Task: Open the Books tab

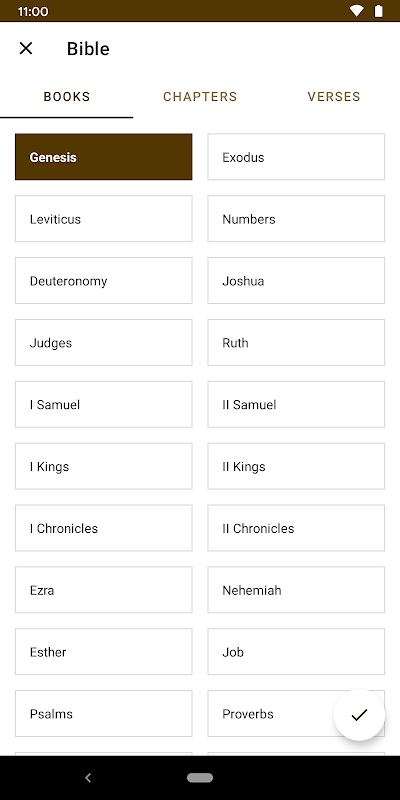Action: [x=67, y=96]
